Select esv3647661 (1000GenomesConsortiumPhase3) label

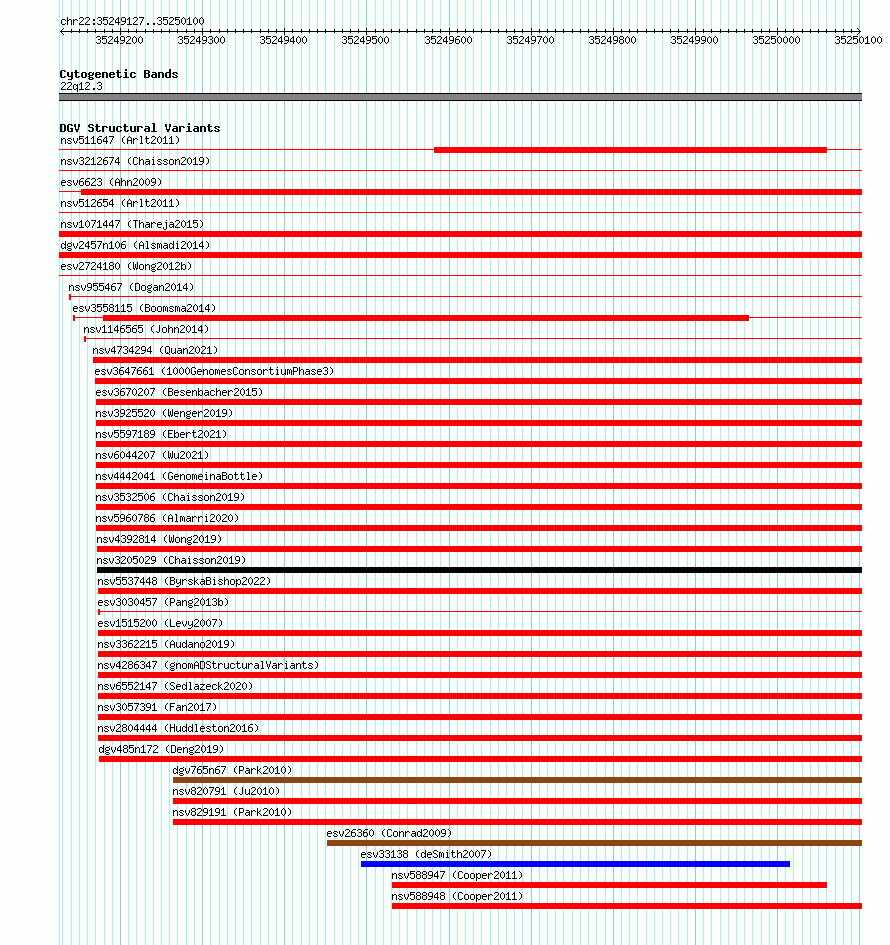[x=214, y=372]
